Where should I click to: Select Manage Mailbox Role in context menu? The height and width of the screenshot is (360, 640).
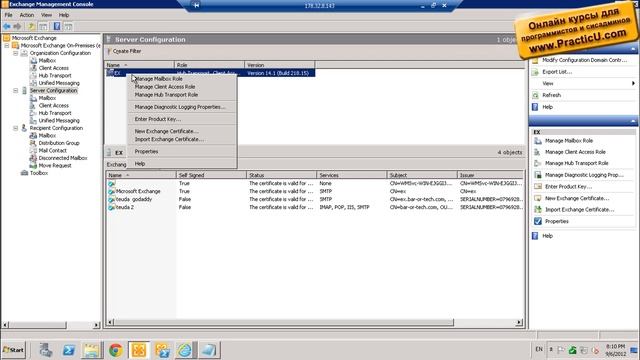tap(158, 79)
